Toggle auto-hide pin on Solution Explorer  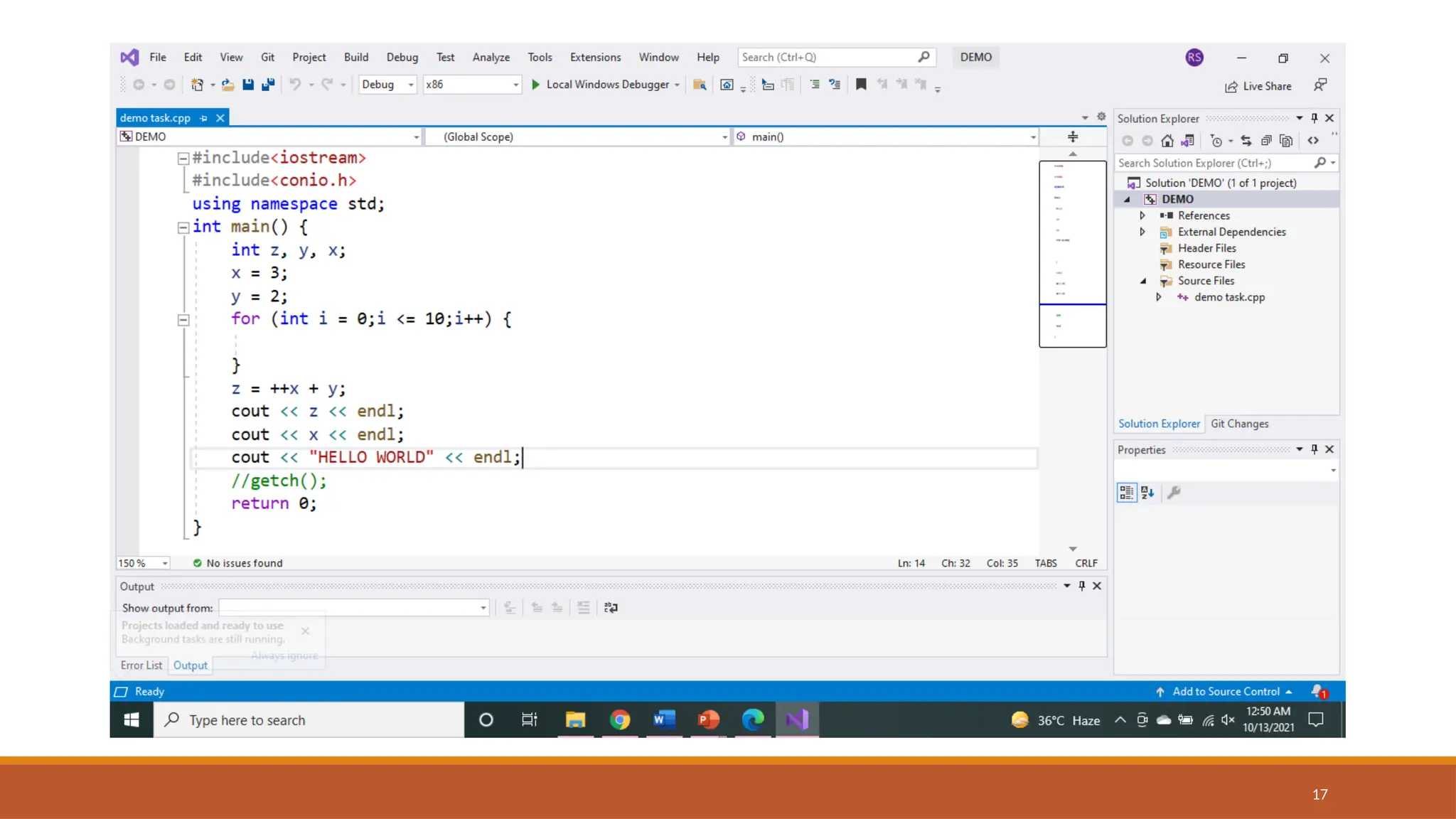point(1315,118)
